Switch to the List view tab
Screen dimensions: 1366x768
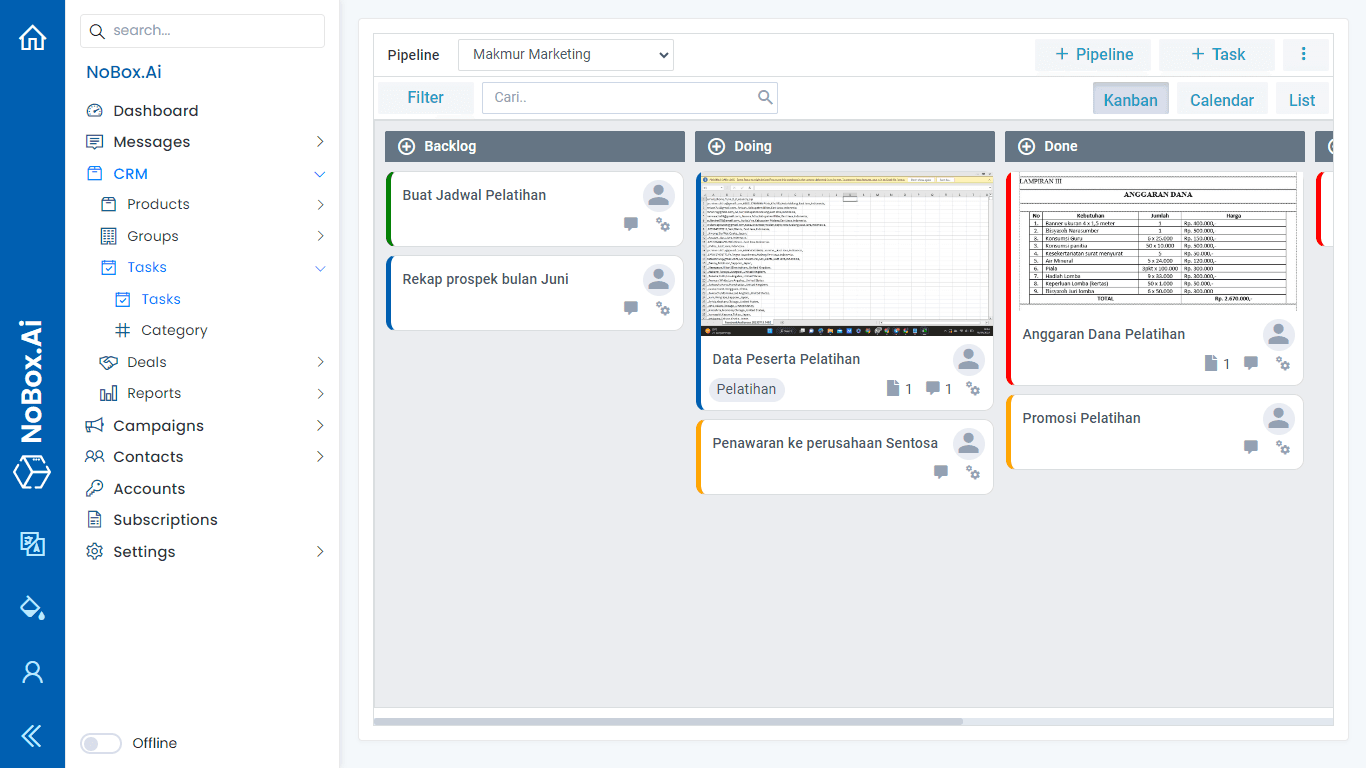(x=1301, y=99)
